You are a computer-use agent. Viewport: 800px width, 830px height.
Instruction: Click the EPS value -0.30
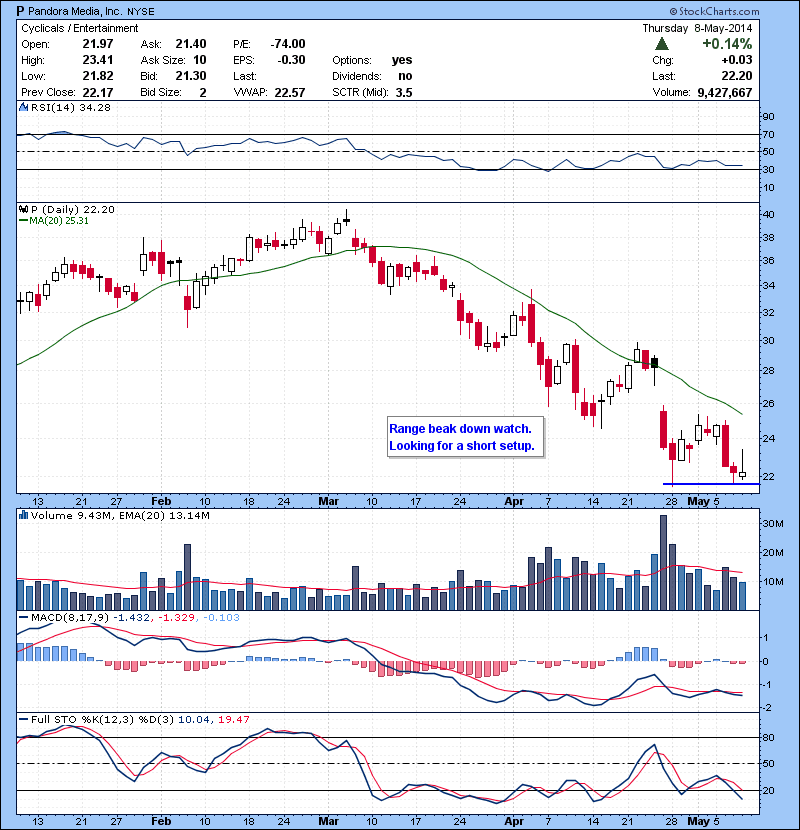click(x=291, y=60)
